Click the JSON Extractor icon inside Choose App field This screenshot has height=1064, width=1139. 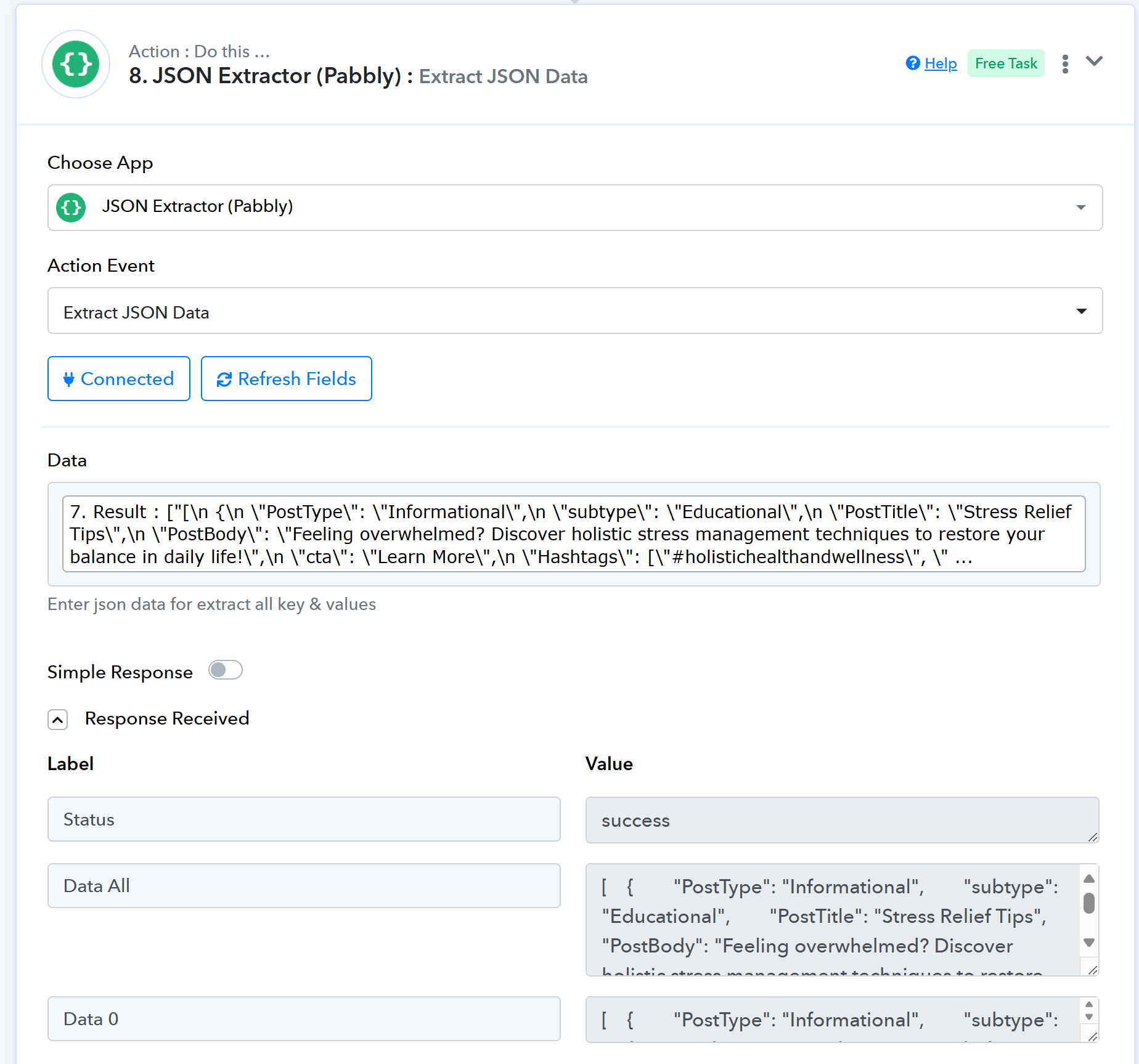click(71, 207)
